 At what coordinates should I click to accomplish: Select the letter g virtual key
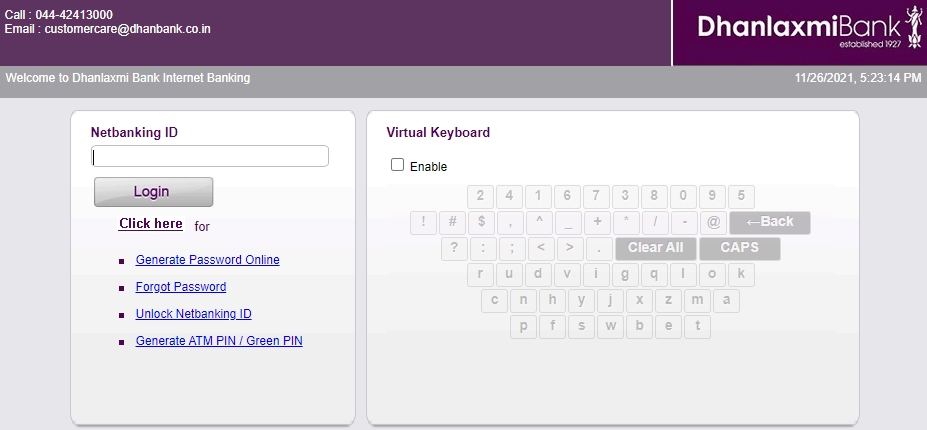tap(625, 275)
